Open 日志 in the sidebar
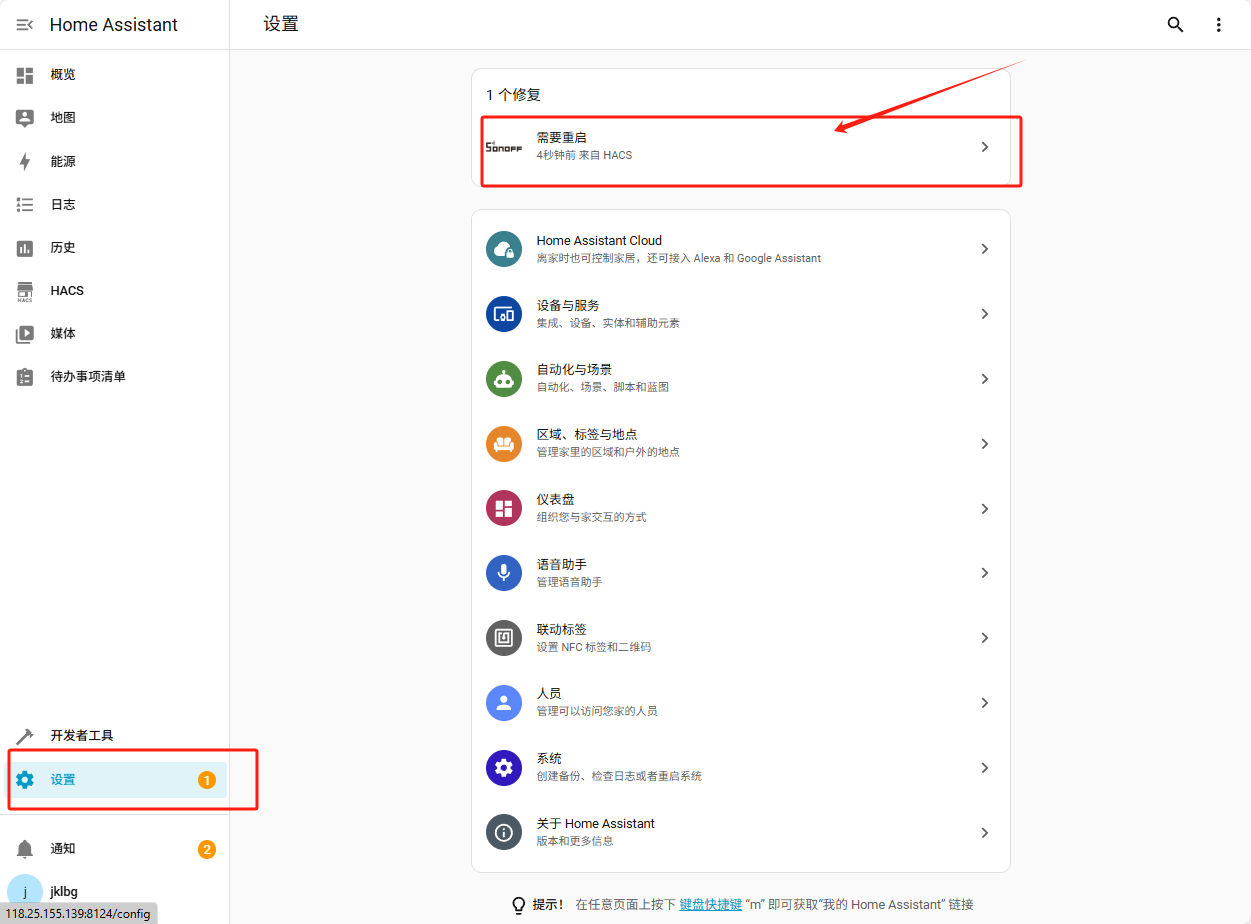Viewport: 1251px width, 924px height. point(63,204)
